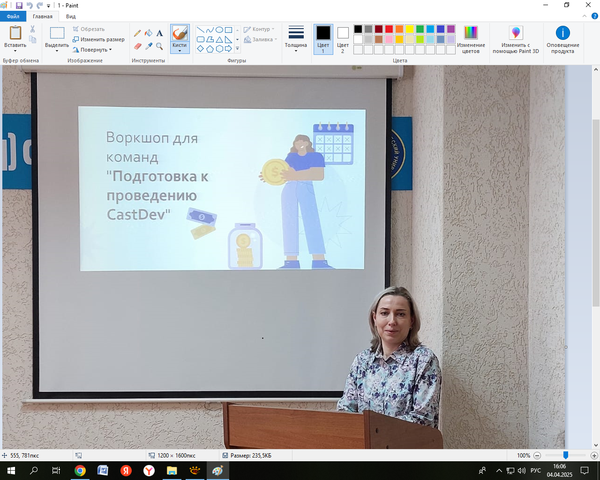Choose the Text tool (letter A)
This screenshot has width=600, height=480.
[x=160, y=33]
